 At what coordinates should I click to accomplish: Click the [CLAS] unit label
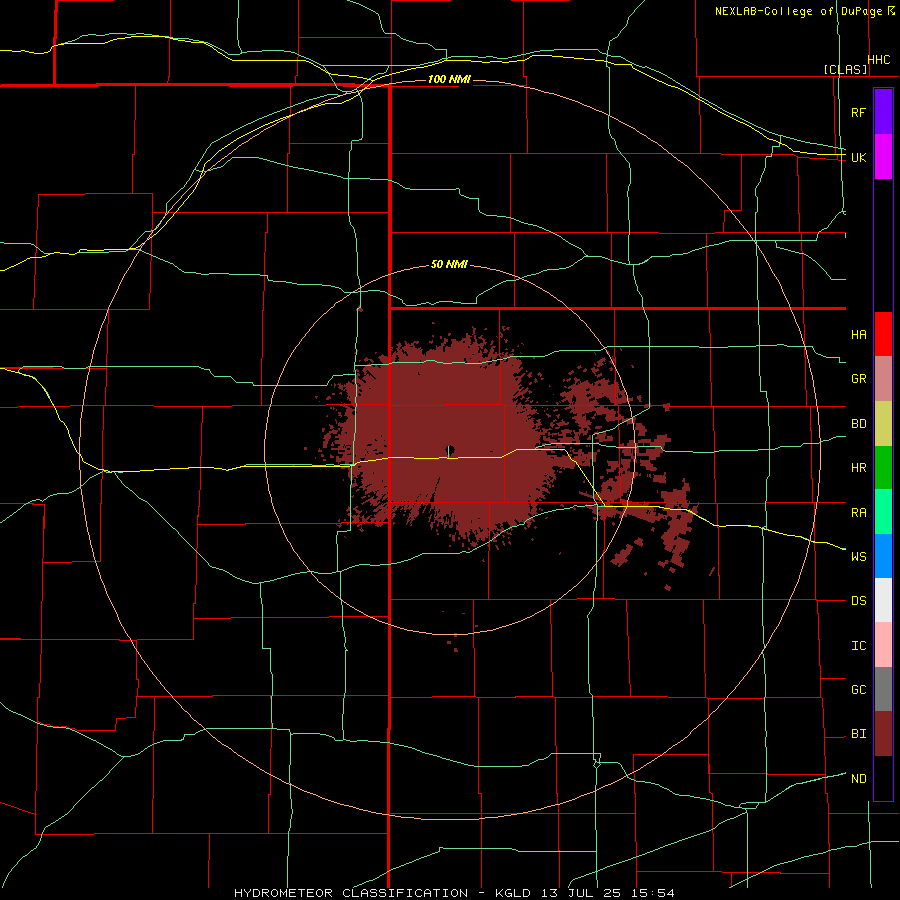pos(845,70)
